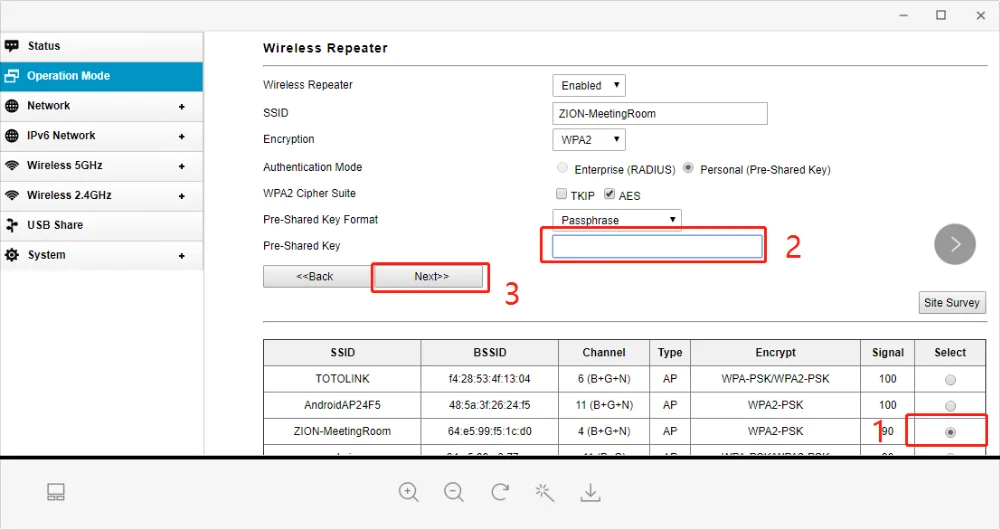
Task: Expand the Wireless 2.4GHz plus sign
Action: pos(182,196)
